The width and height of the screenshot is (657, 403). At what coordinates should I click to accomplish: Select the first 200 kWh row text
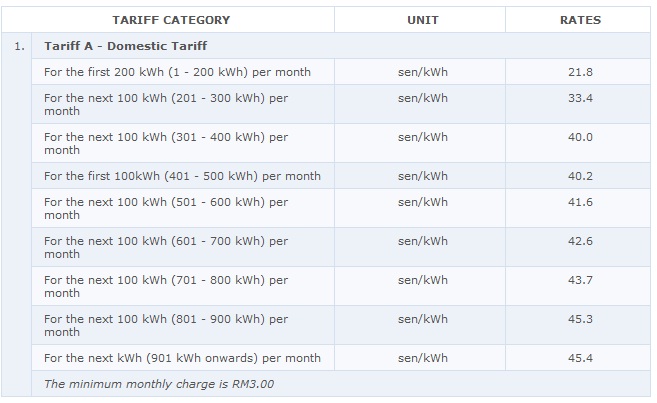[177, 72]
